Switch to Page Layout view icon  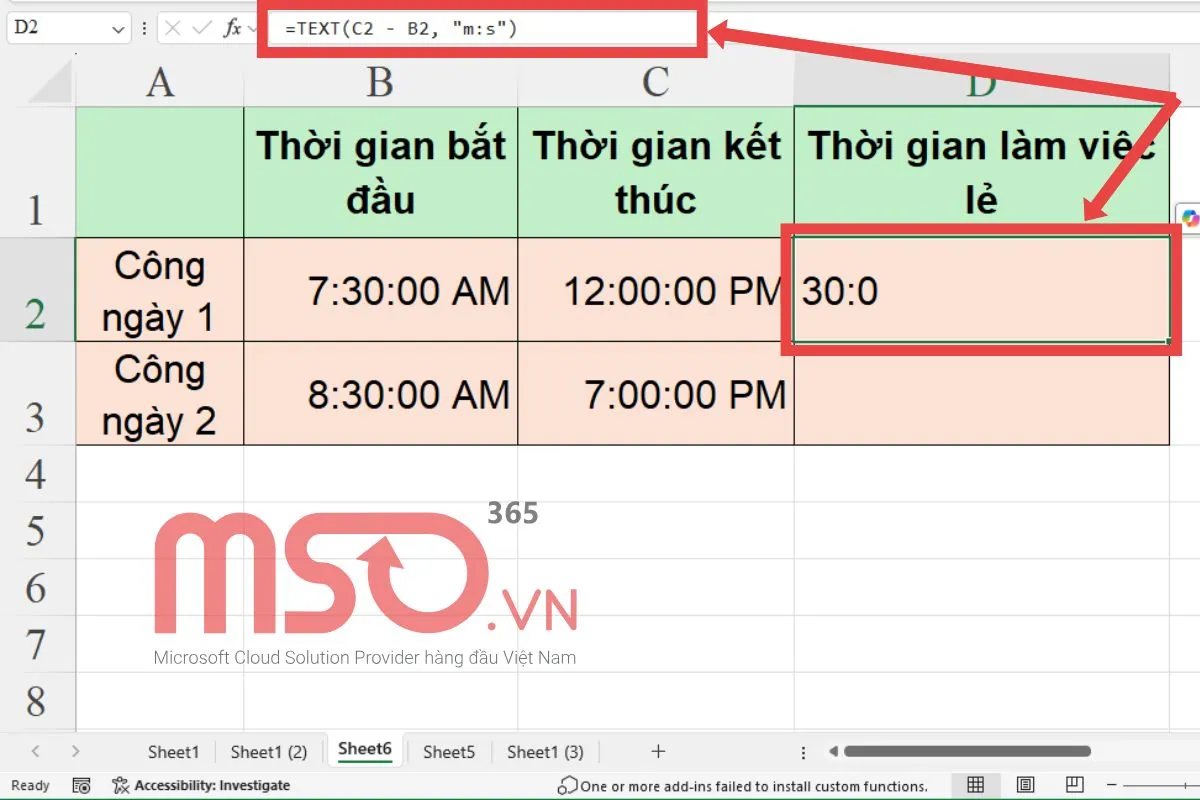(x=1025, y=785)
